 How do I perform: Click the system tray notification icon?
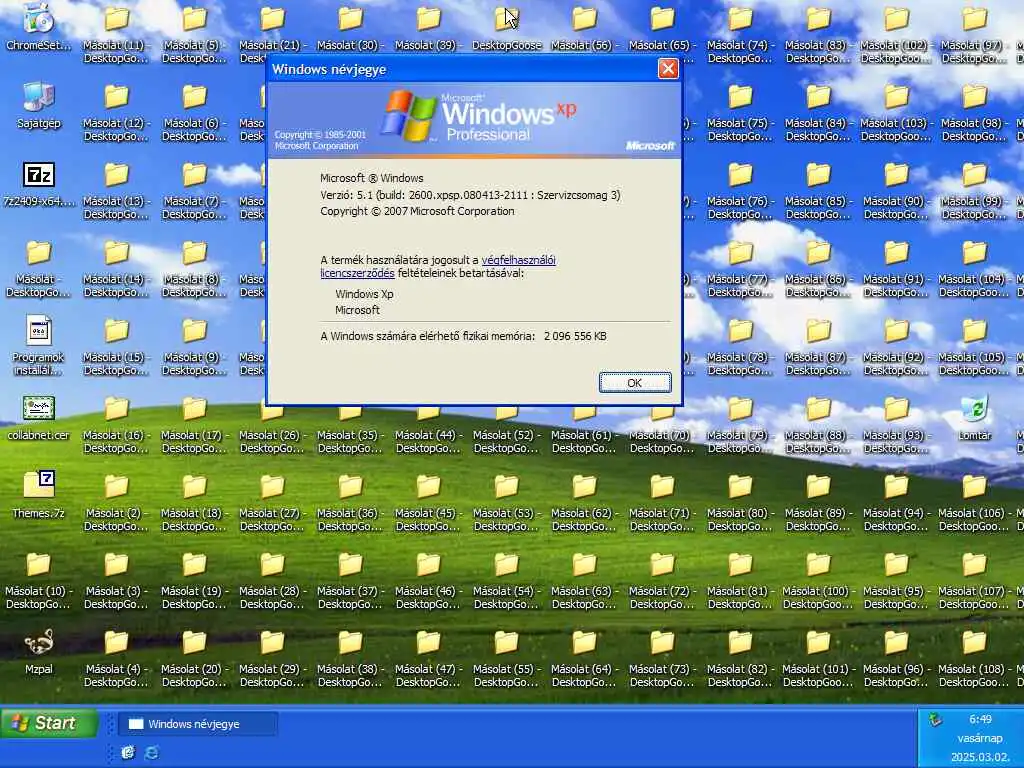pos(935,720)
